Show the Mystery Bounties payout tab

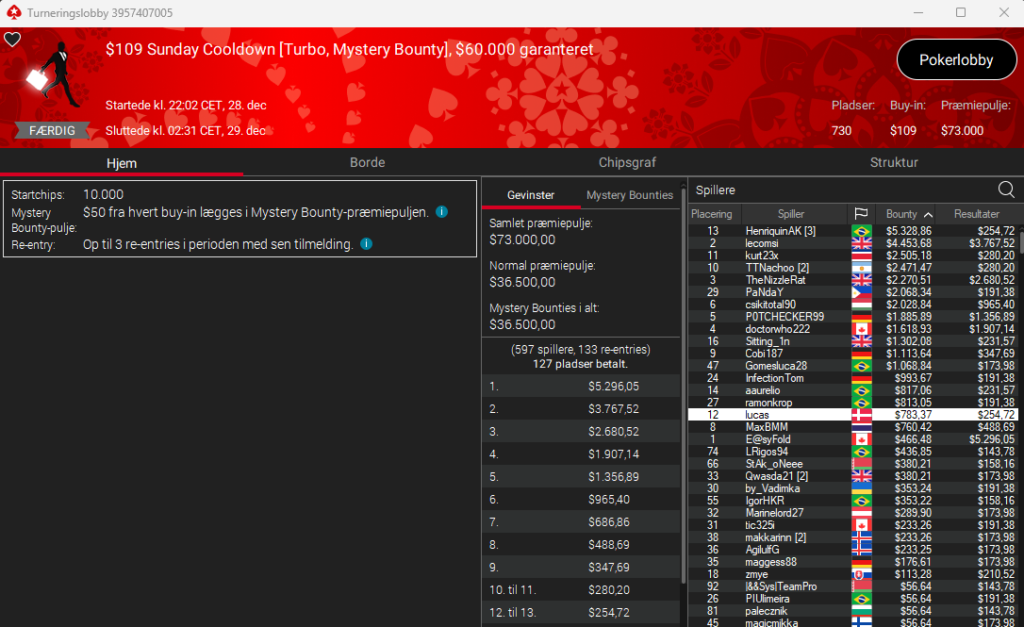[629, 195]
